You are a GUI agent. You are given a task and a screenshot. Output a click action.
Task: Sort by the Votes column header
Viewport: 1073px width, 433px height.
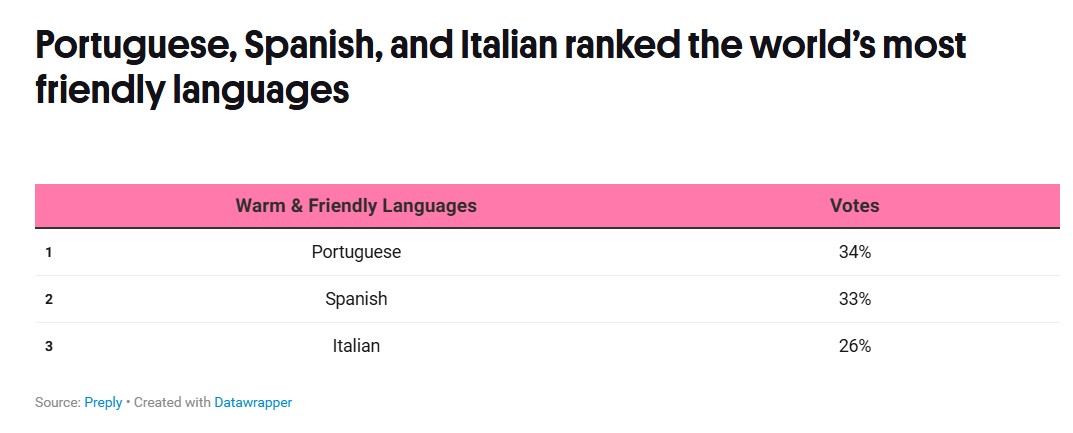(855, 206)
